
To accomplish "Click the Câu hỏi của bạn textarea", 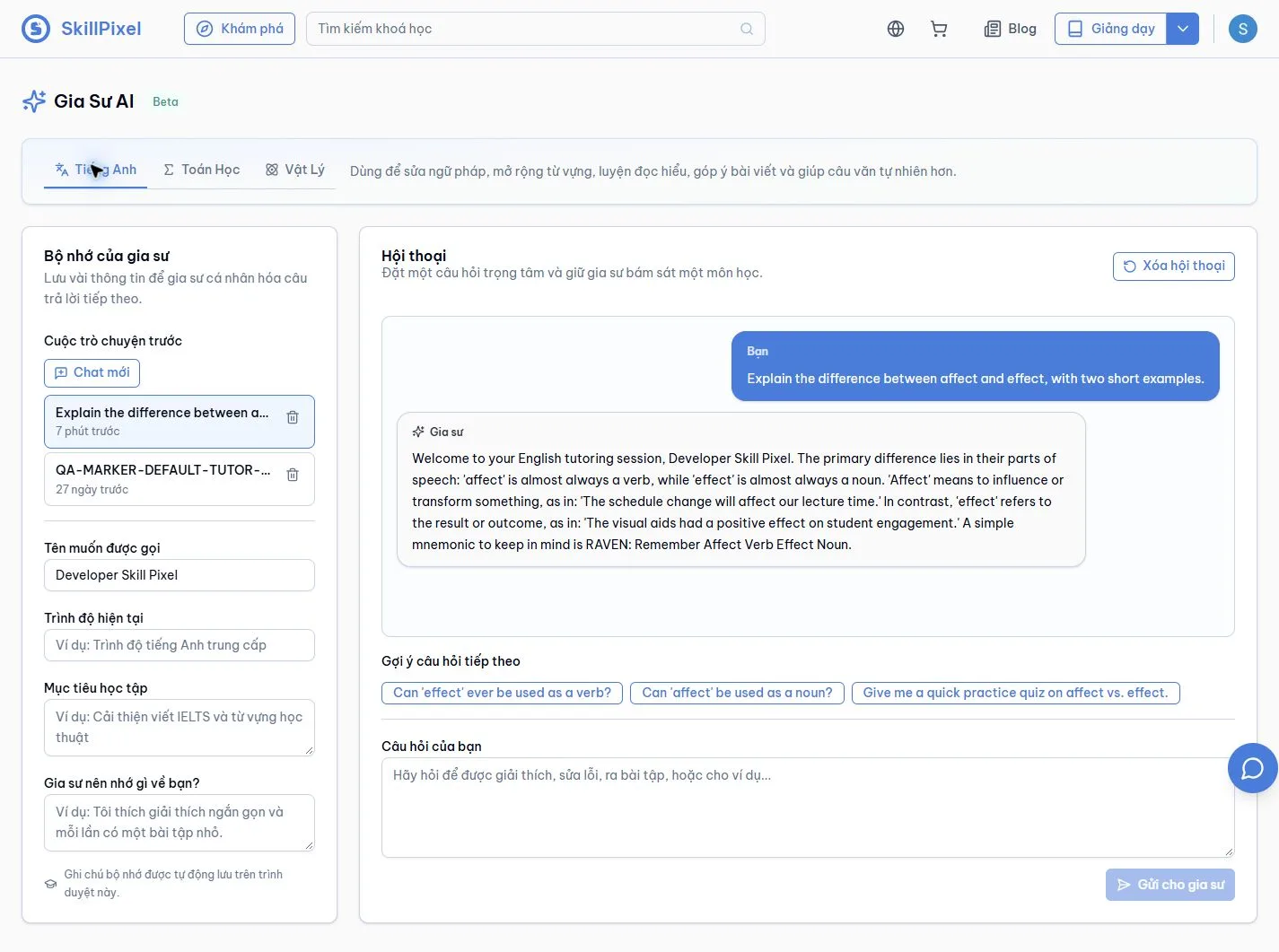I will click(x=808, y=808).
